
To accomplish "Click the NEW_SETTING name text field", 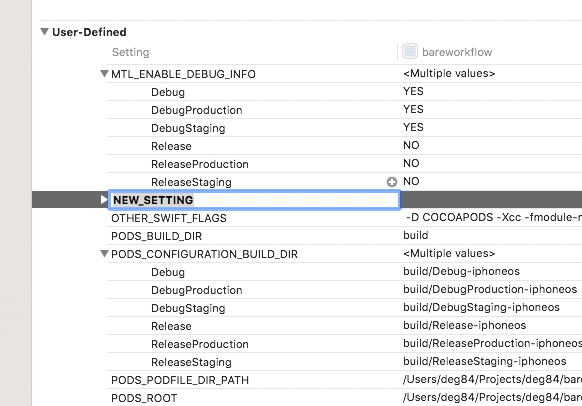I will [x=254, y=200].
